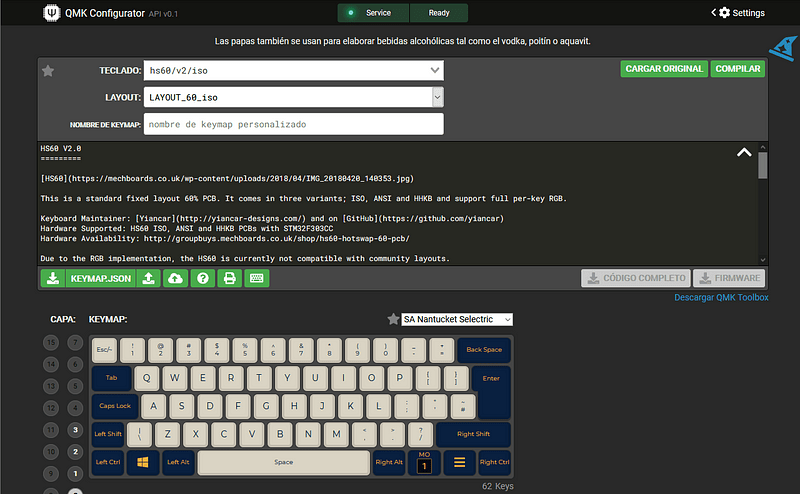This screenshot has width=800, height=494.
Task: Open the hs60/v2/iso keyboard dropdown
Action: tap(292, 70)
